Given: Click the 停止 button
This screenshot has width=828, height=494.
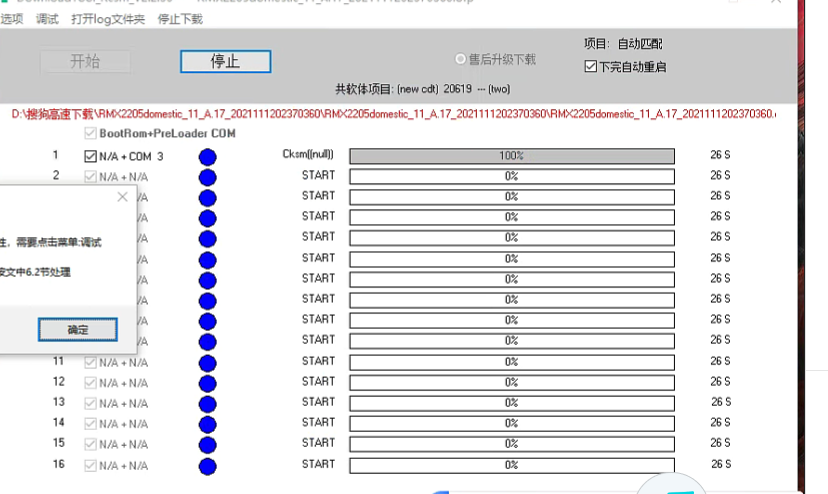Looking at the screenshot, I should click(x=225, y=62).
